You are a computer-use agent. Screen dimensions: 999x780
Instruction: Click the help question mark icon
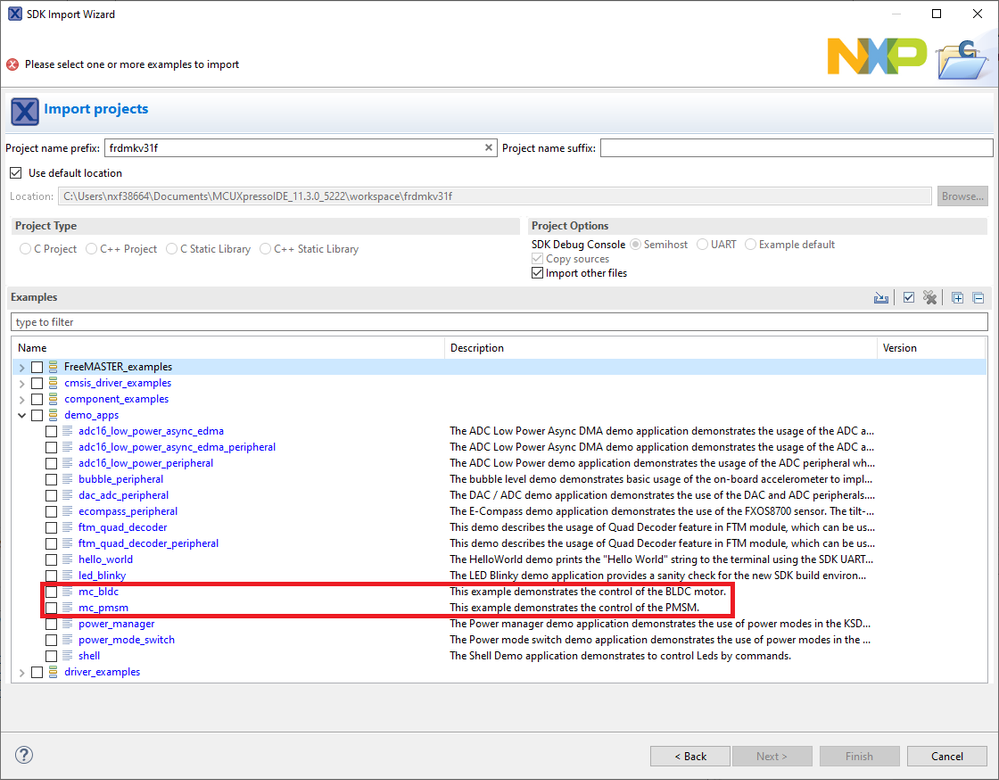(24, 755)
